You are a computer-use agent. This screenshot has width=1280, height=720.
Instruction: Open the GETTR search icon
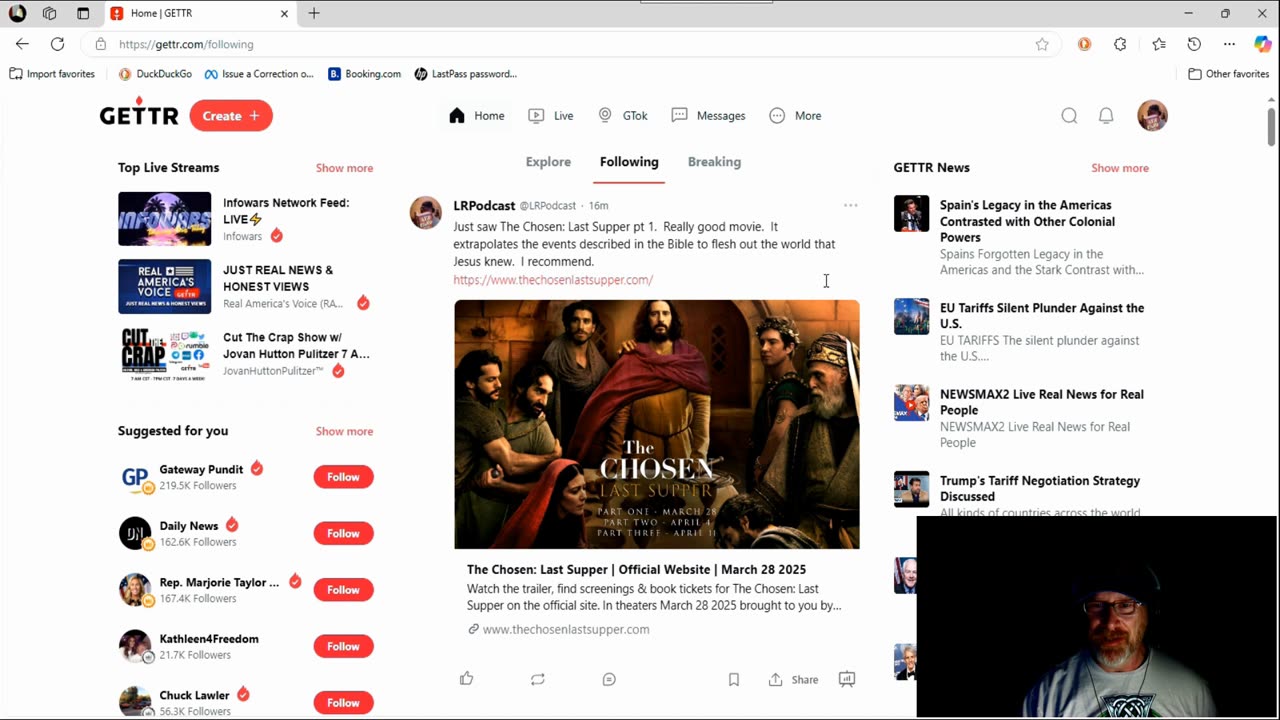(1069, 116)
